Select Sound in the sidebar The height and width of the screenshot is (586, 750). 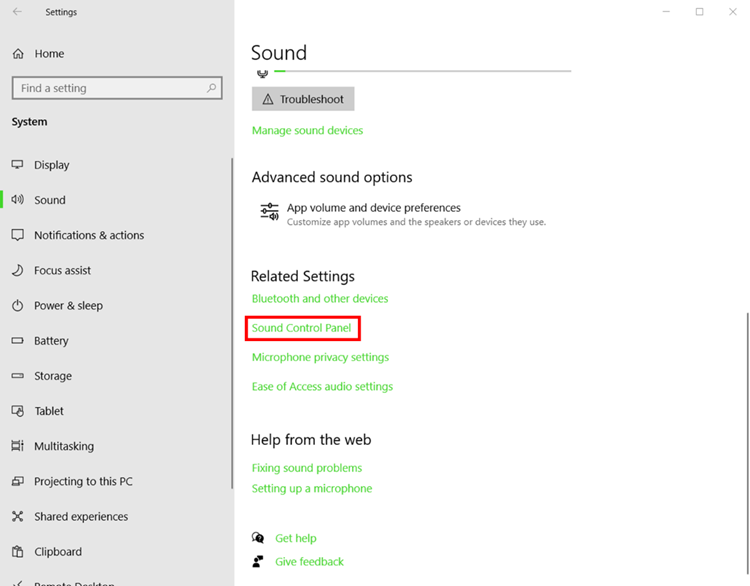tap(50, 200)
